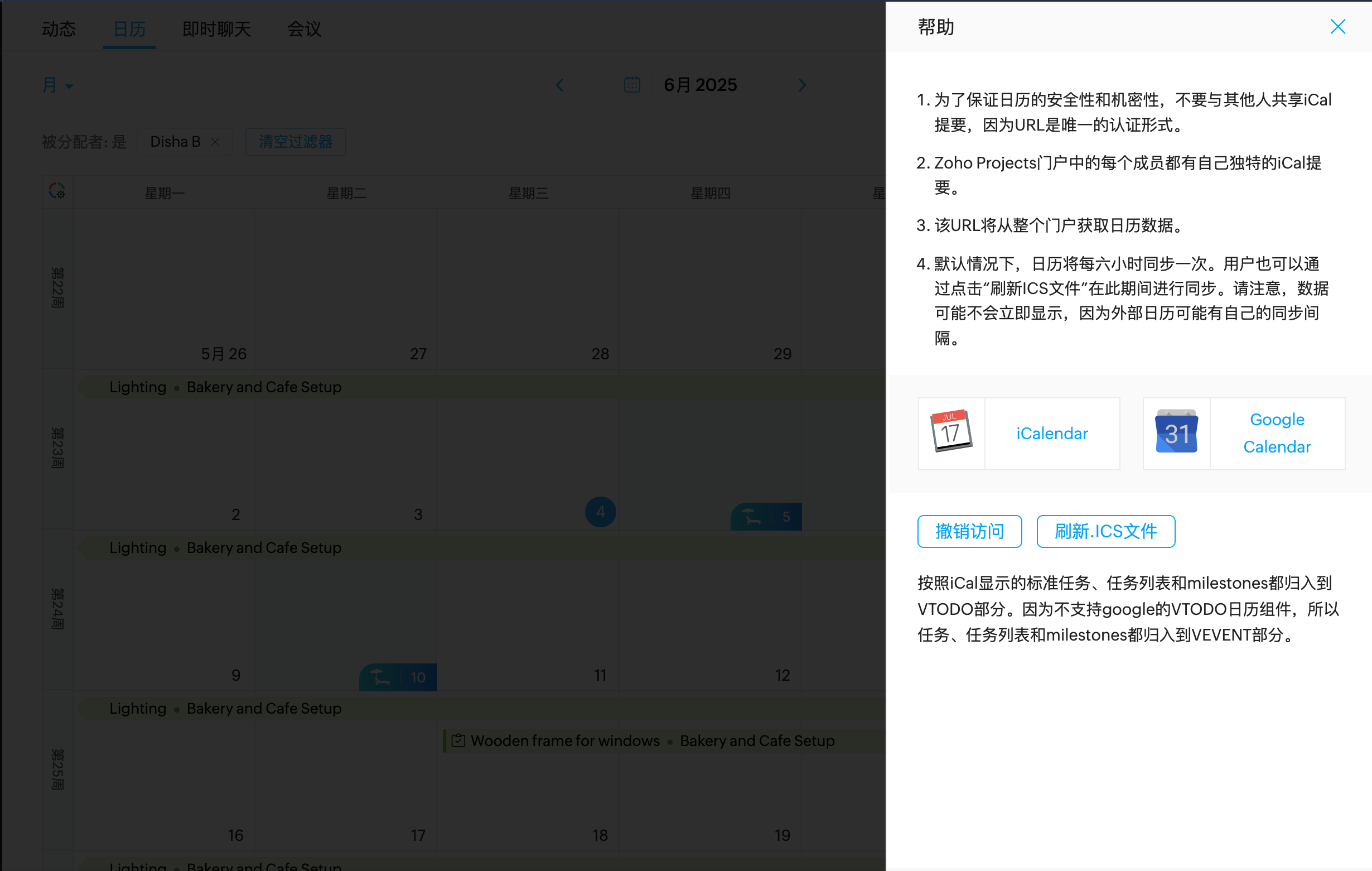
Task: Click the 刷新.ICS文件 button
Action: pos(1105,531)
